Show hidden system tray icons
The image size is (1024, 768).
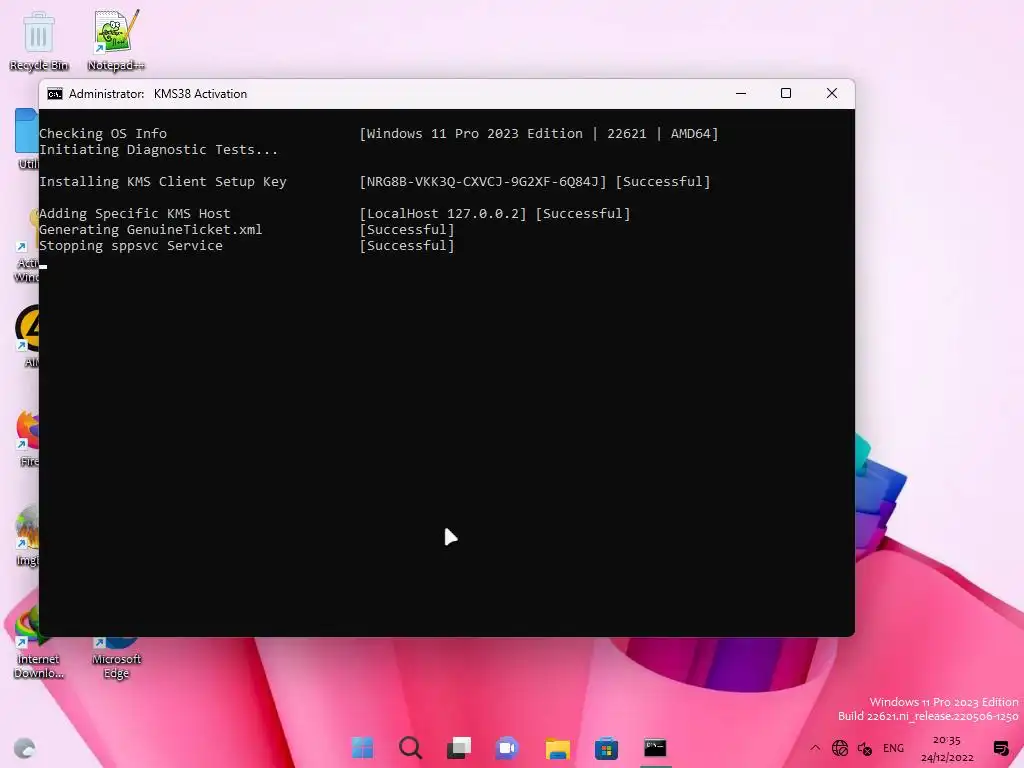815,748
